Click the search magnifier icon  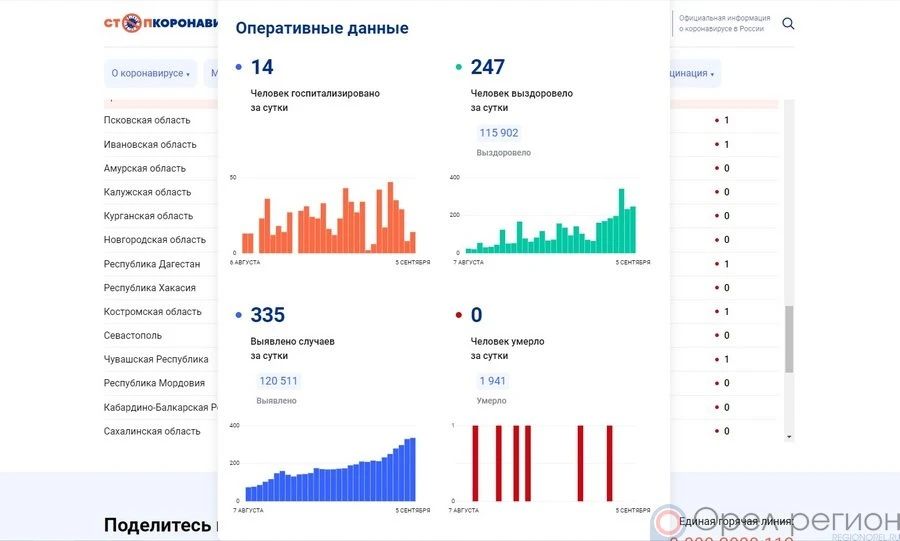788,24
